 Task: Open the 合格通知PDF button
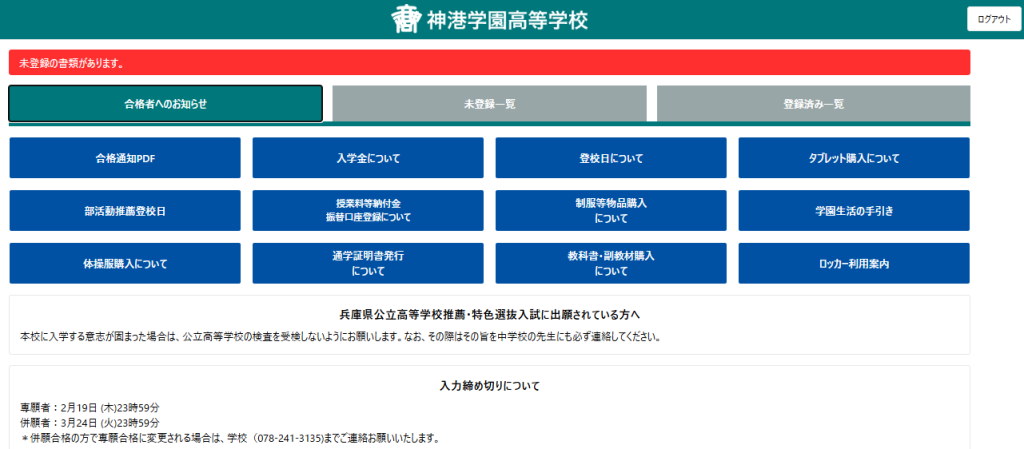pyautogui.click(x=125, y=158)
